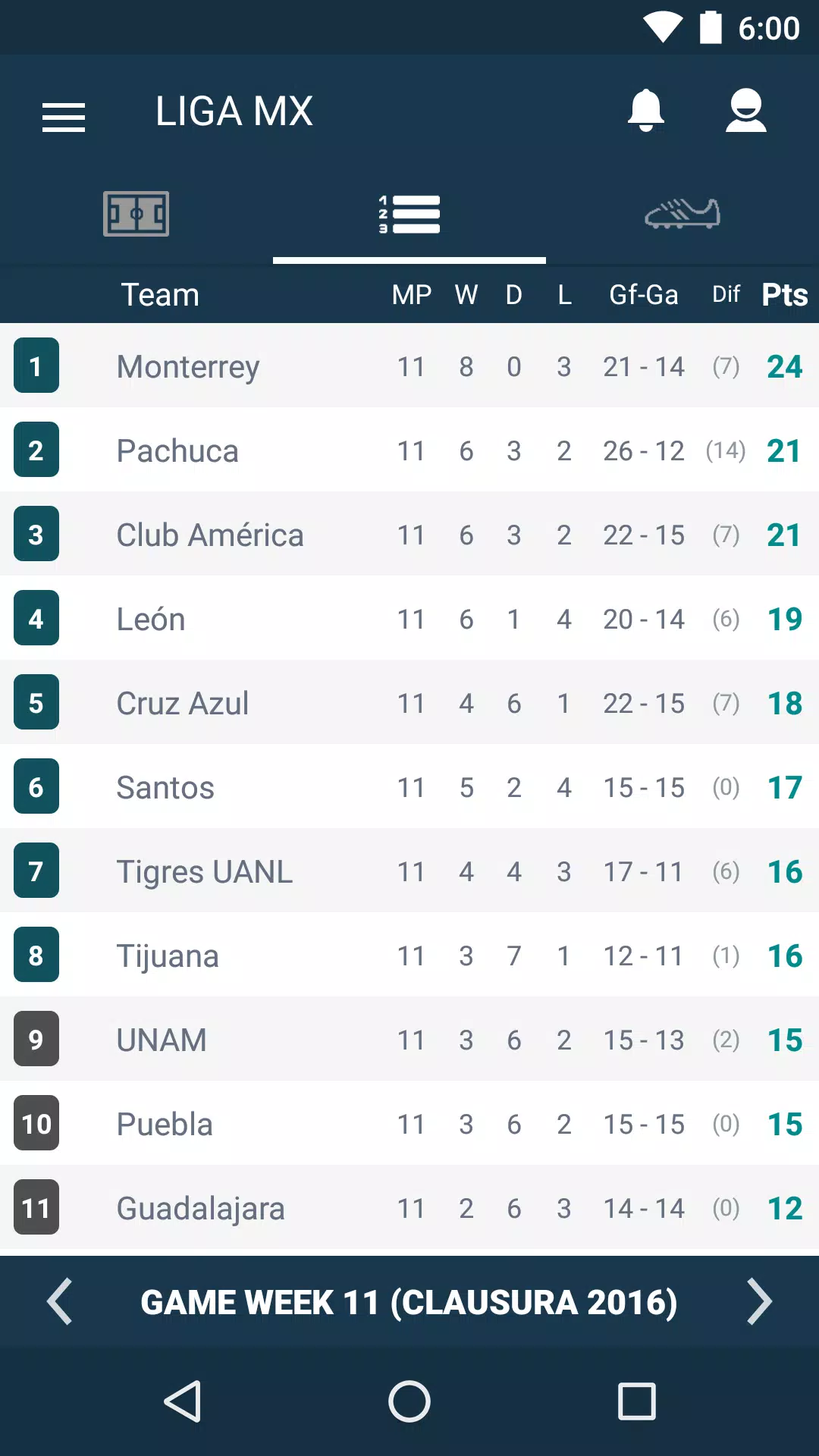This screenshot has width=819, height=1456.
Task: Select the standings list icon tab
Action: [409, 215]
